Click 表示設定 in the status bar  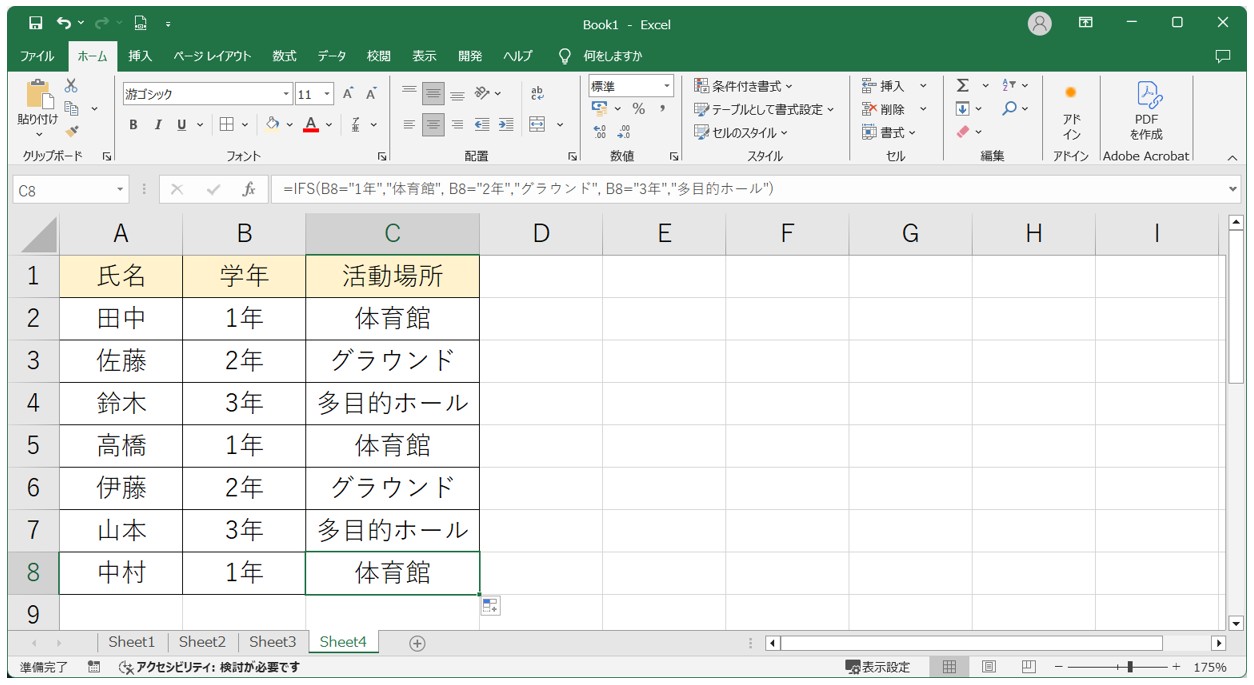point(878,667)
